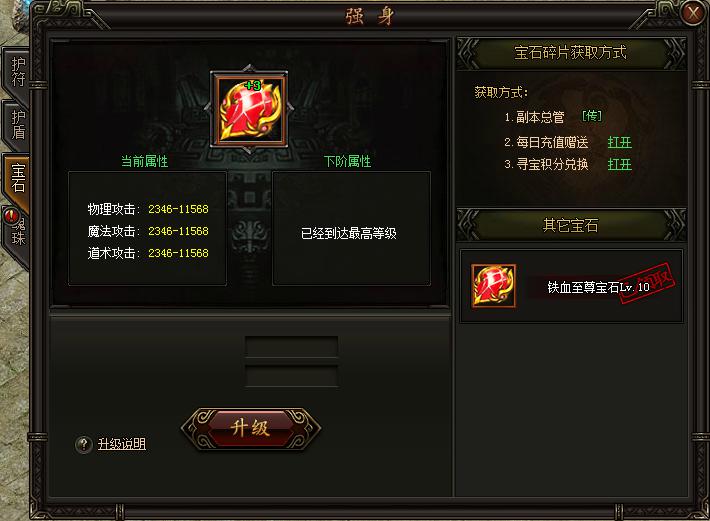Click the 升级 upgrade button

[250, 428]
